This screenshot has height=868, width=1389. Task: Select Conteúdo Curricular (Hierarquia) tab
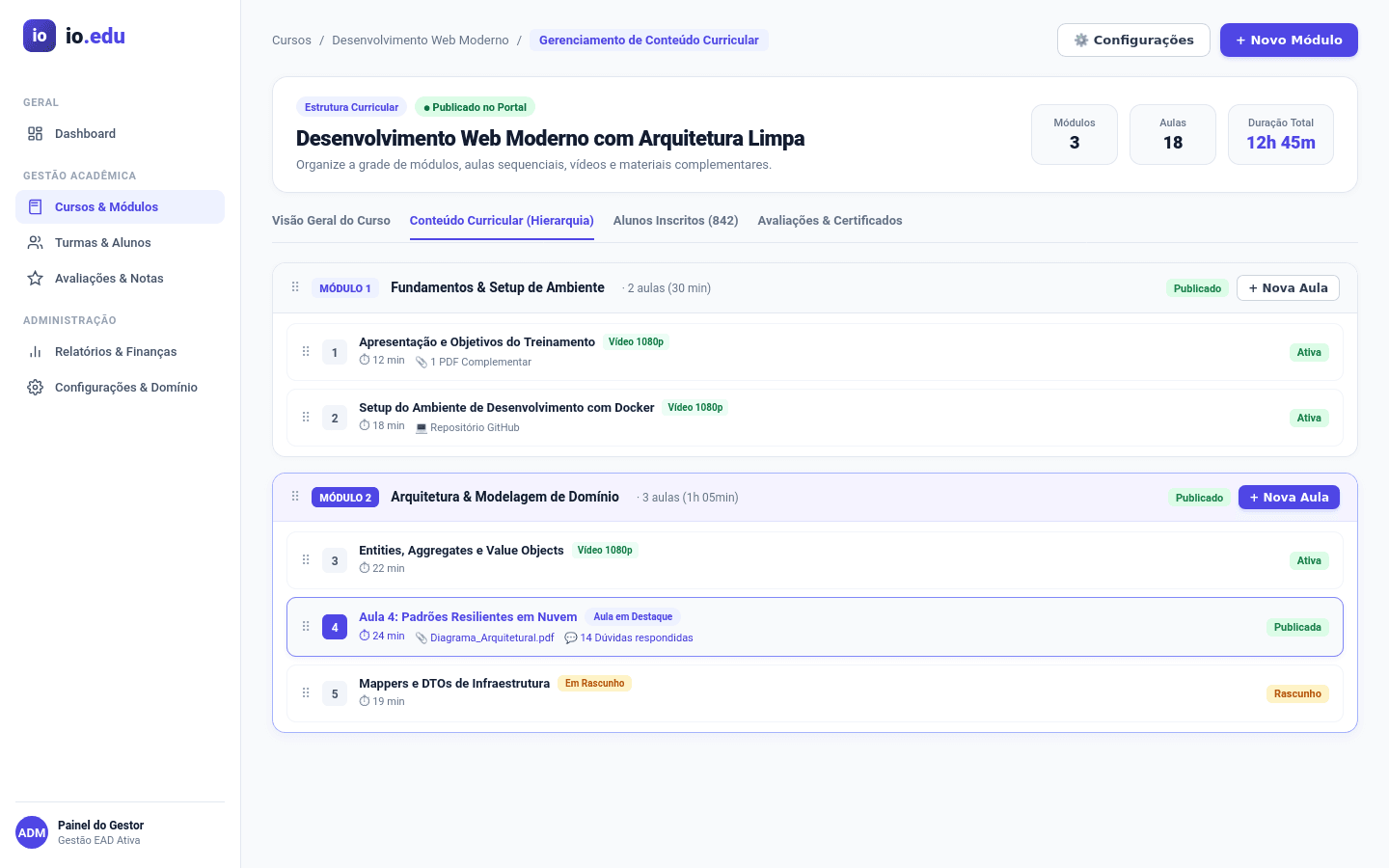502,221
